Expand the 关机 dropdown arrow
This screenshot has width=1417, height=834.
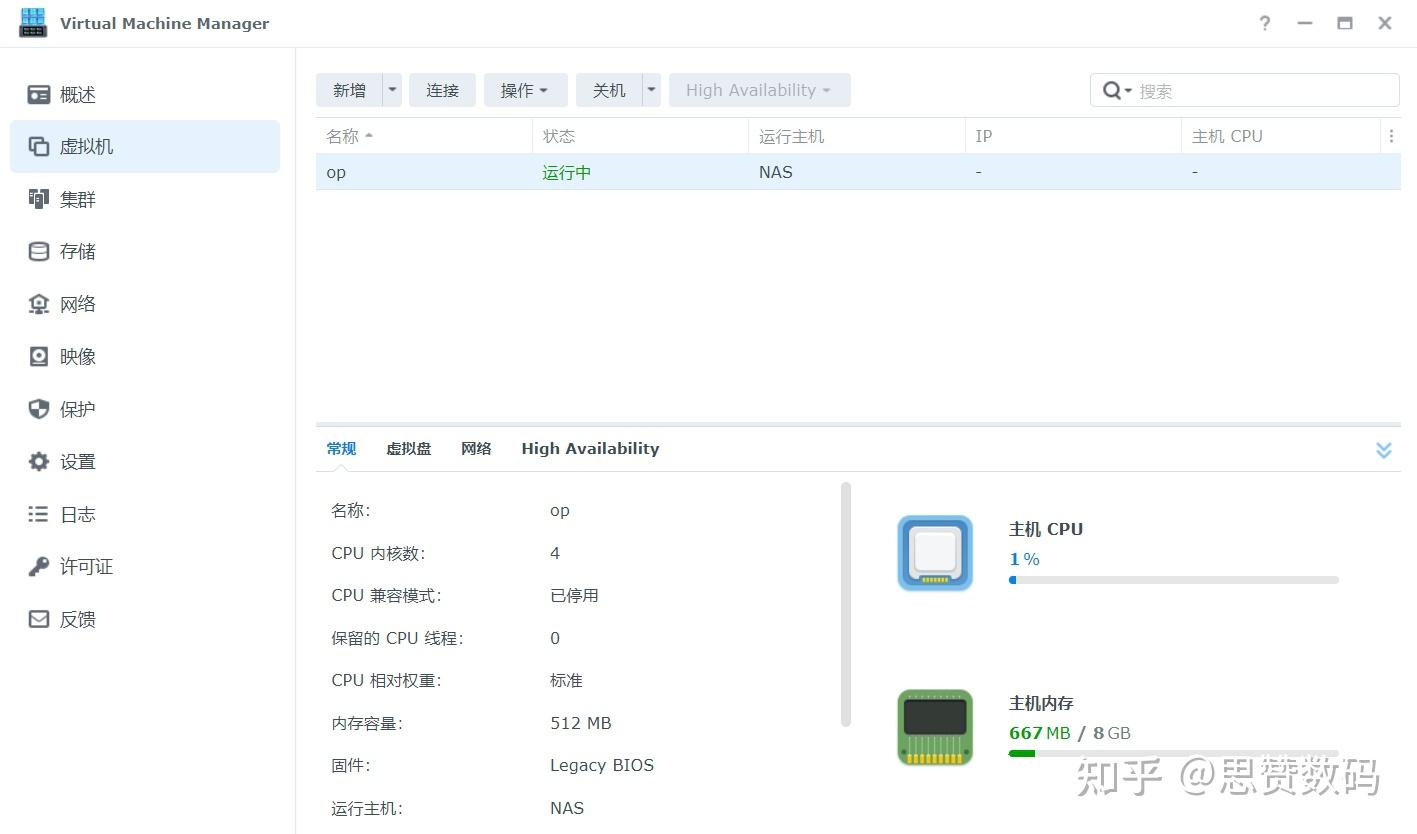[x=651, y=90]
